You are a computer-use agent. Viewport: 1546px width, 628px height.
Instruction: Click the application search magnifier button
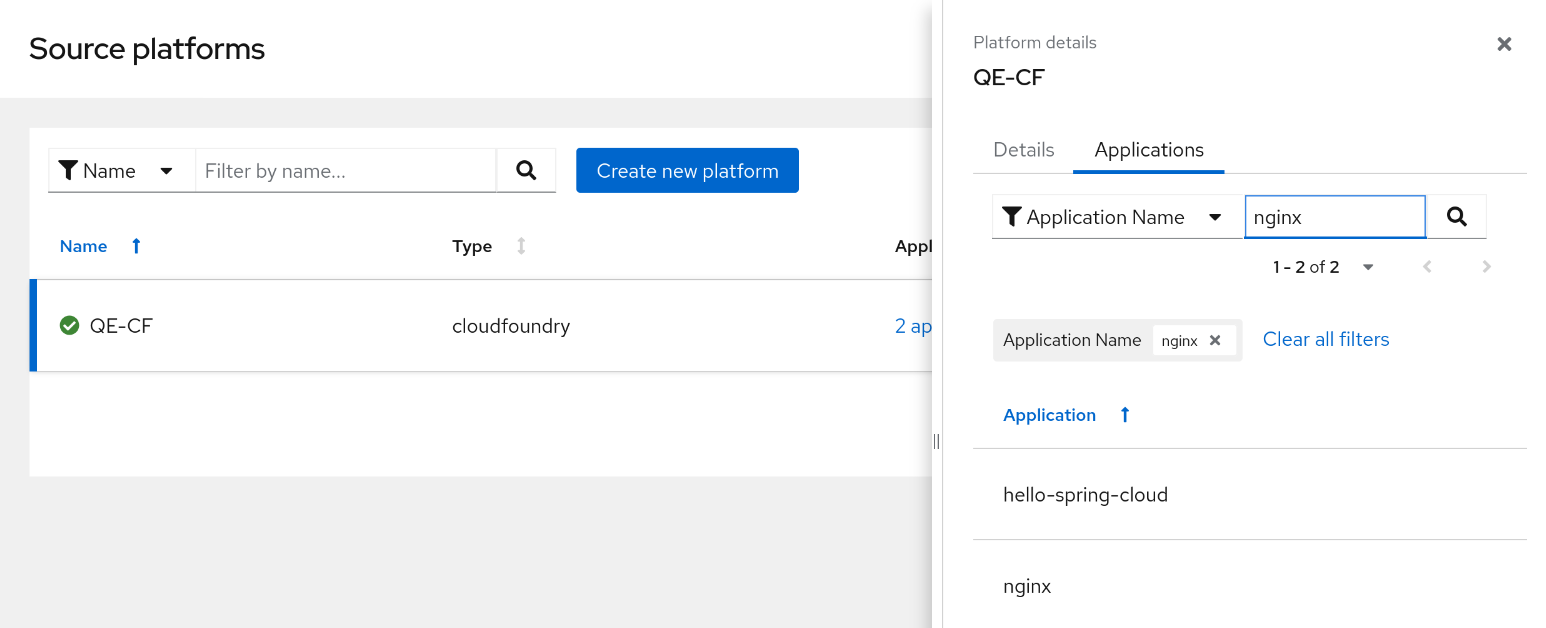tap(1457, 217)
